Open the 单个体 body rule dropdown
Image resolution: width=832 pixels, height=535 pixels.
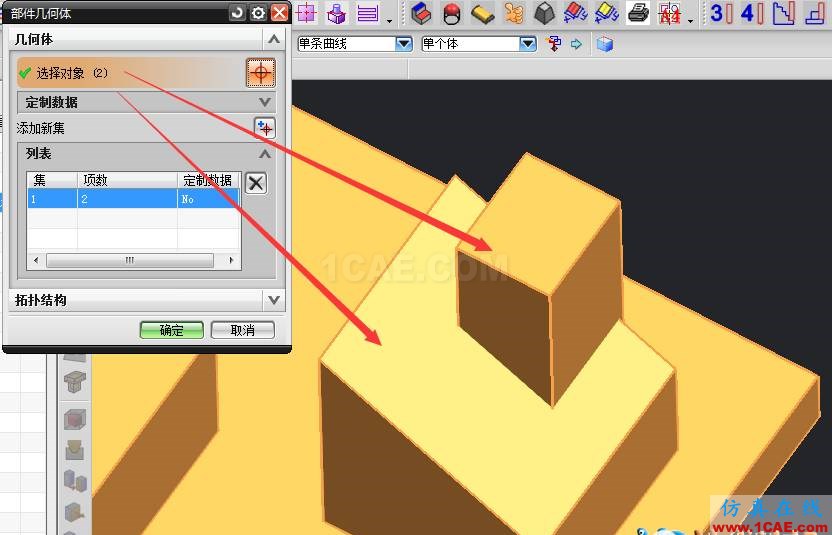pos(528,44)
